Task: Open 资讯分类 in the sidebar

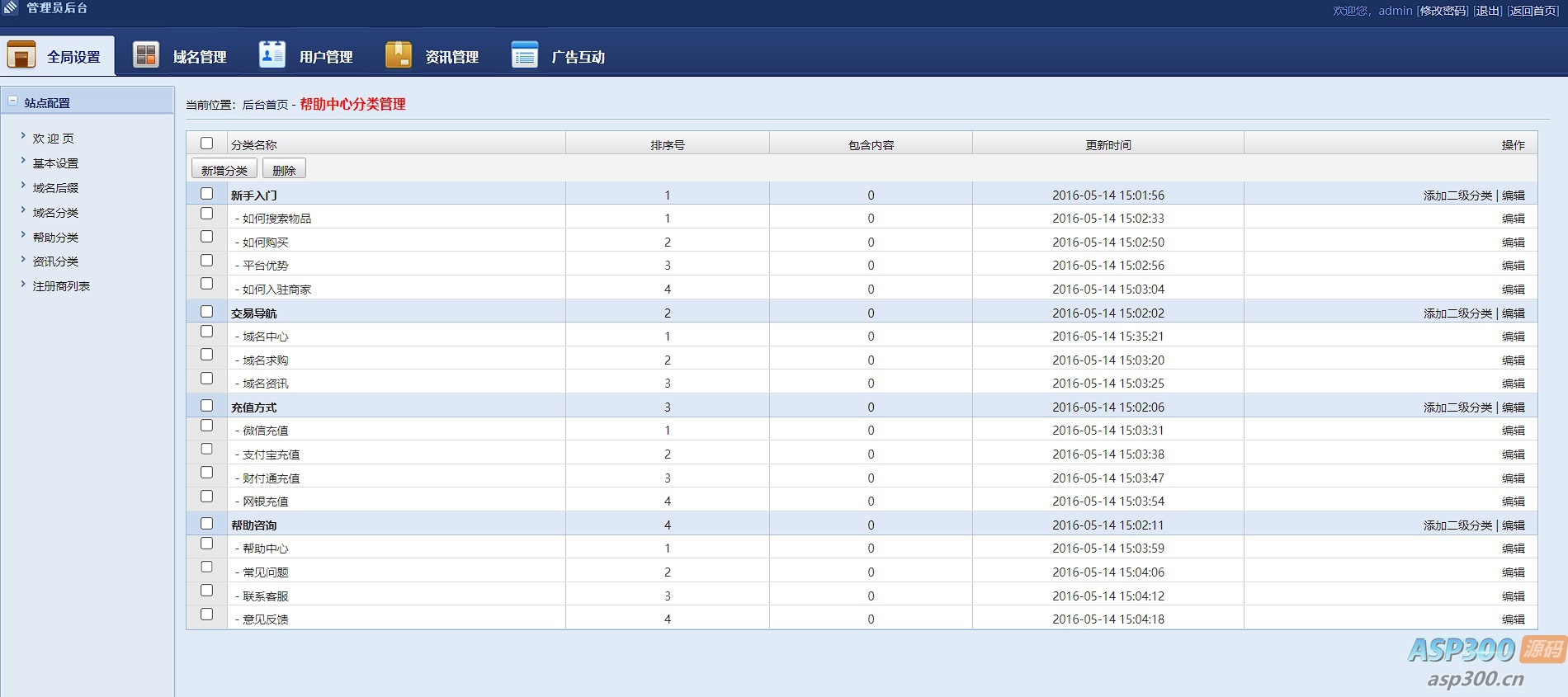Action: [x=55, y=261]
